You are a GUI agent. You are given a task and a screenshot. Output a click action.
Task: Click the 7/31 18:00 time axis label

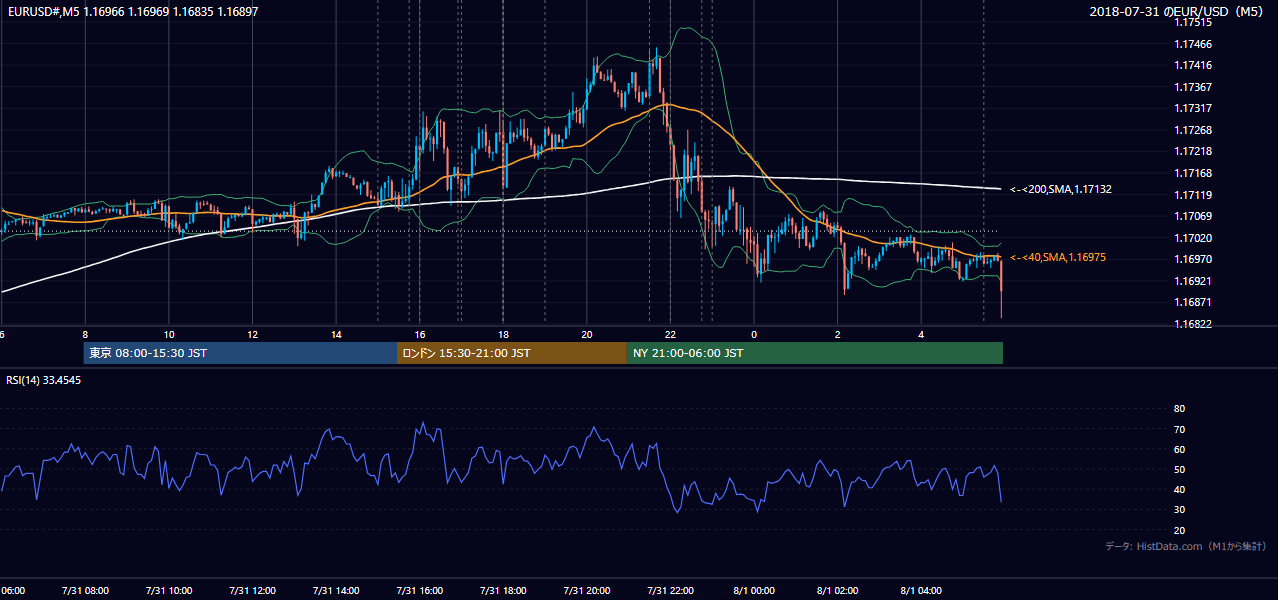(503, 591)
